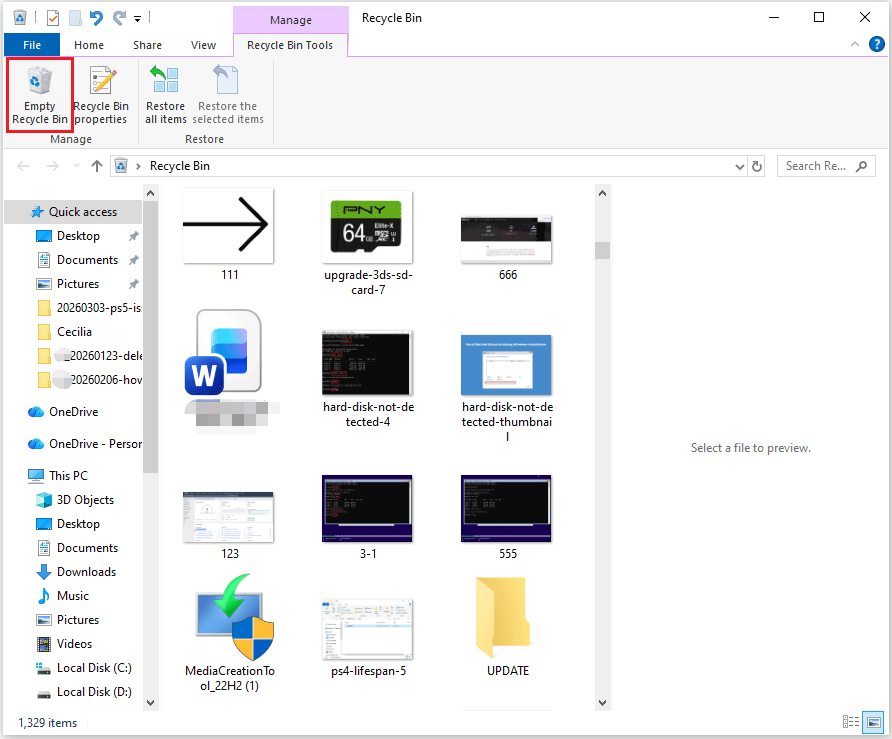
Task: Collapse the ribbon with the chevron
Action: (x=857, y=44)
